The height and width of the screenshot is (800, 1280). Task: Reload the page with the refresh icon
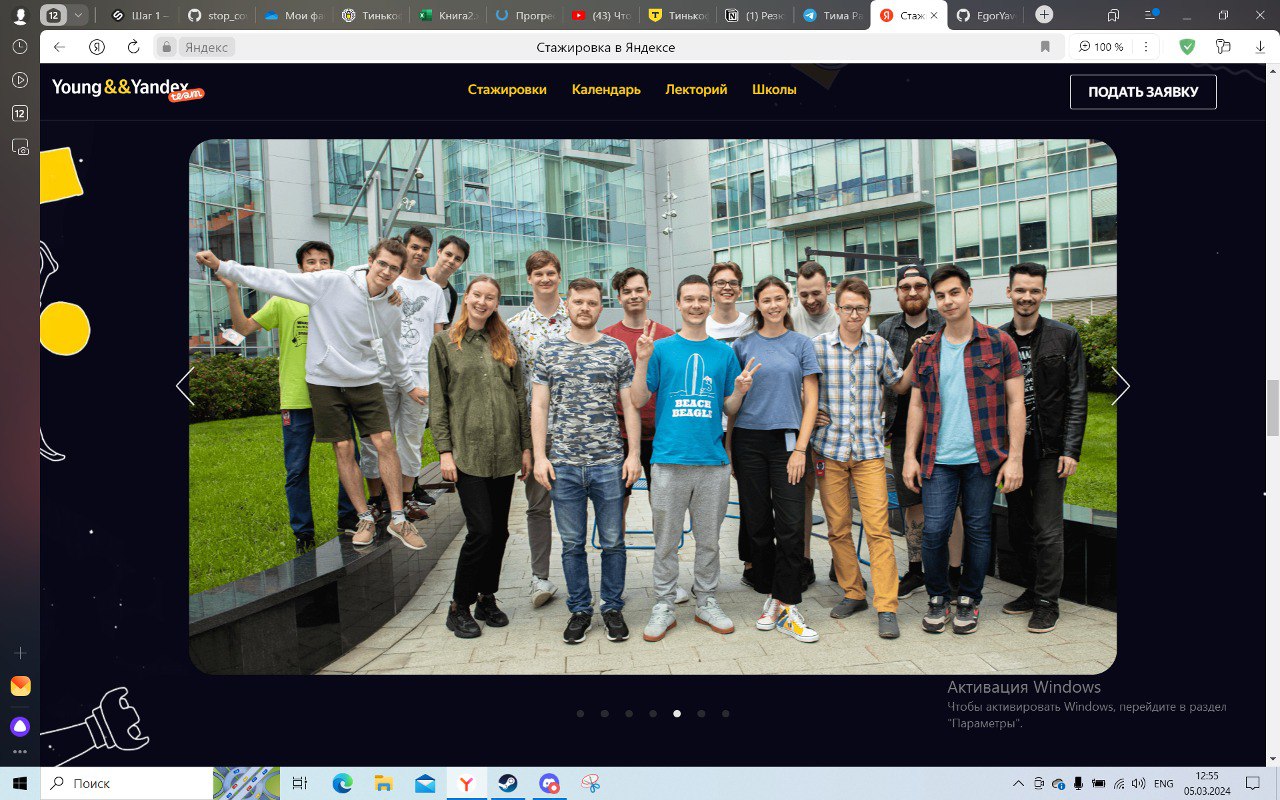(x=133, y=47)
